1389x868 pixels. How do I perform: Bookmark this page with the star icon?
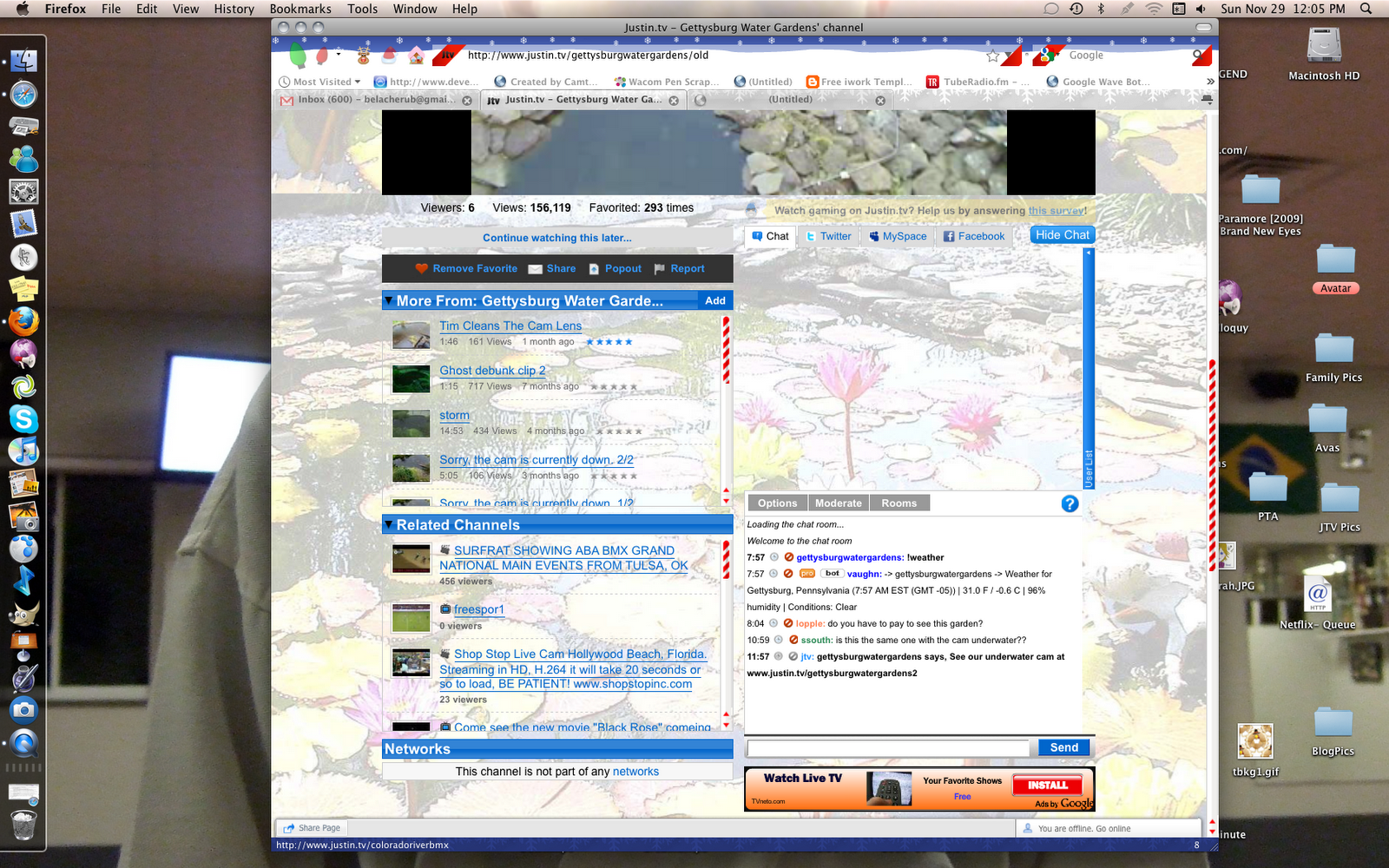click(993, 56)
